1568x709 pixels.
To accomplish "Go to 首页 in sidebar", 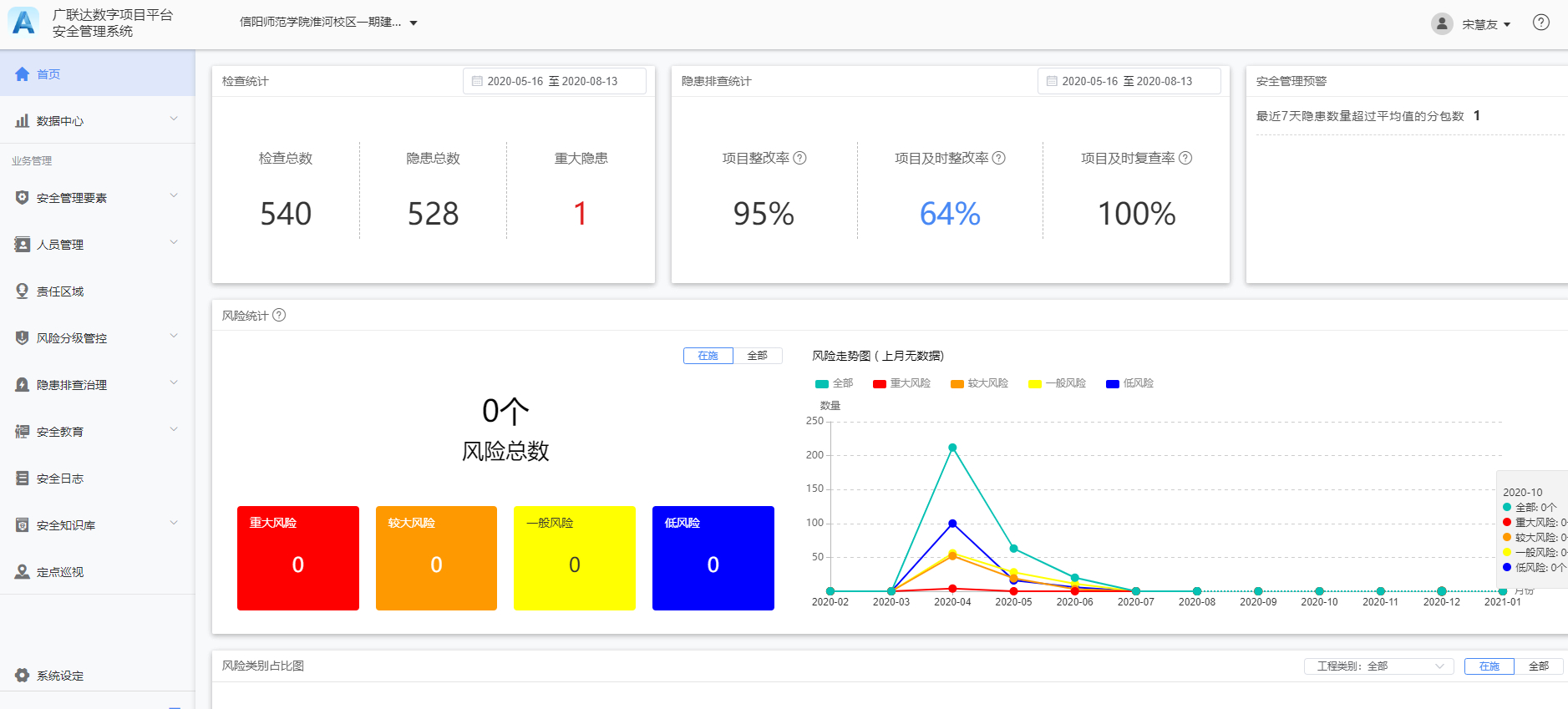I will tap(97, 74).
